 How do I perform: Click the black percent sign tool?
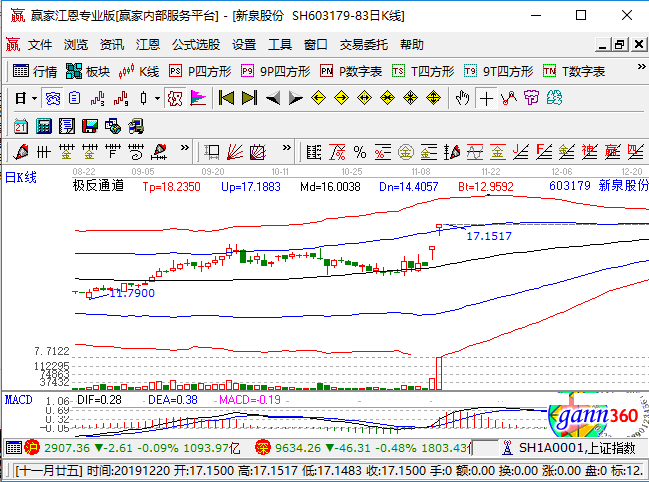pyautogui.click(x=360, y=152)
